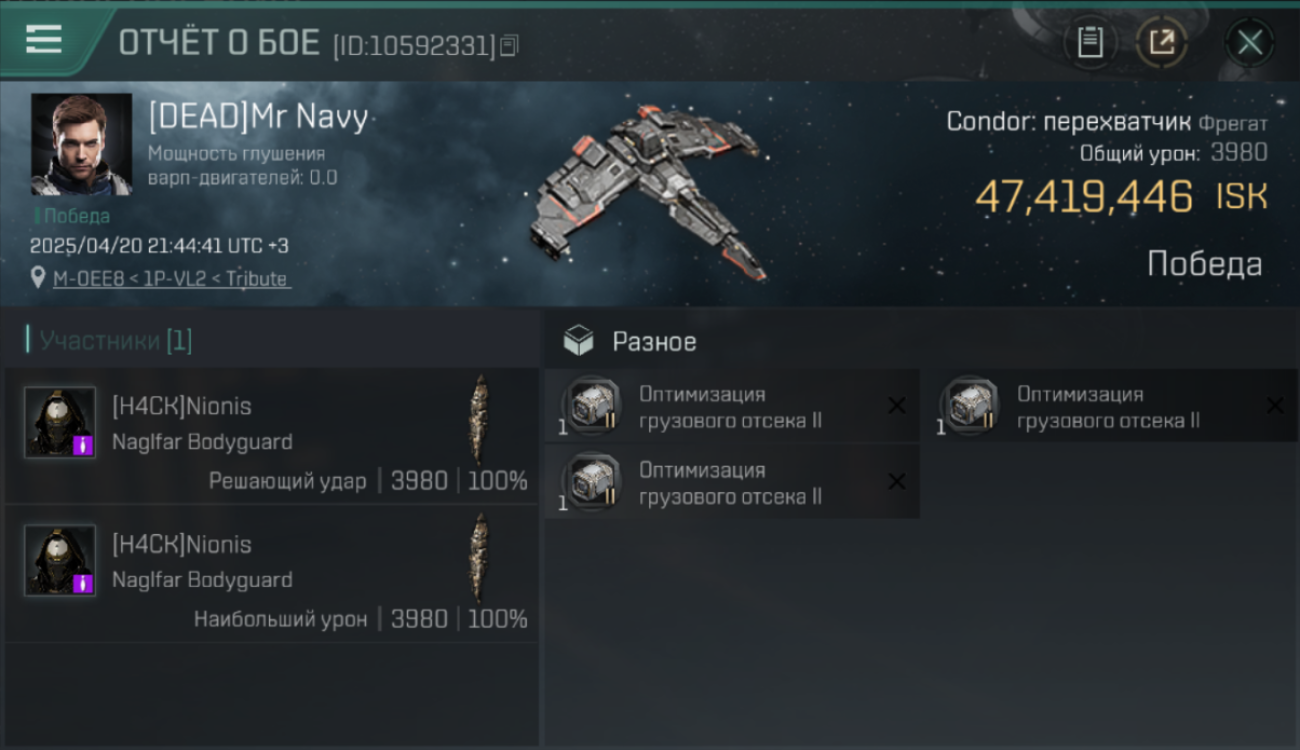View Mr Navy's pilot portrait
The height and width of the screenshot is (750, 1300).
[x=81, y=143]
